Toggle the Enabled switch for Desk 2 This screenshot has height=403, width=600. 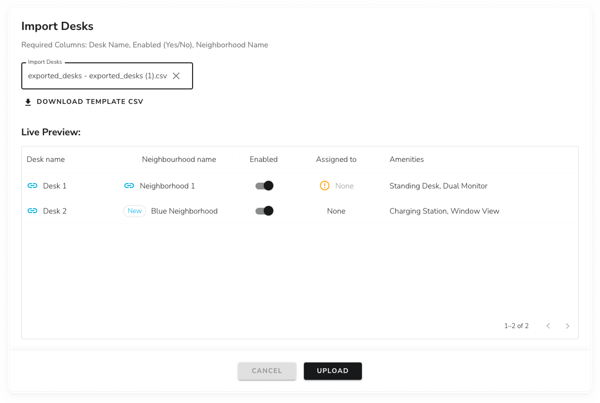[x=264, y=211]
